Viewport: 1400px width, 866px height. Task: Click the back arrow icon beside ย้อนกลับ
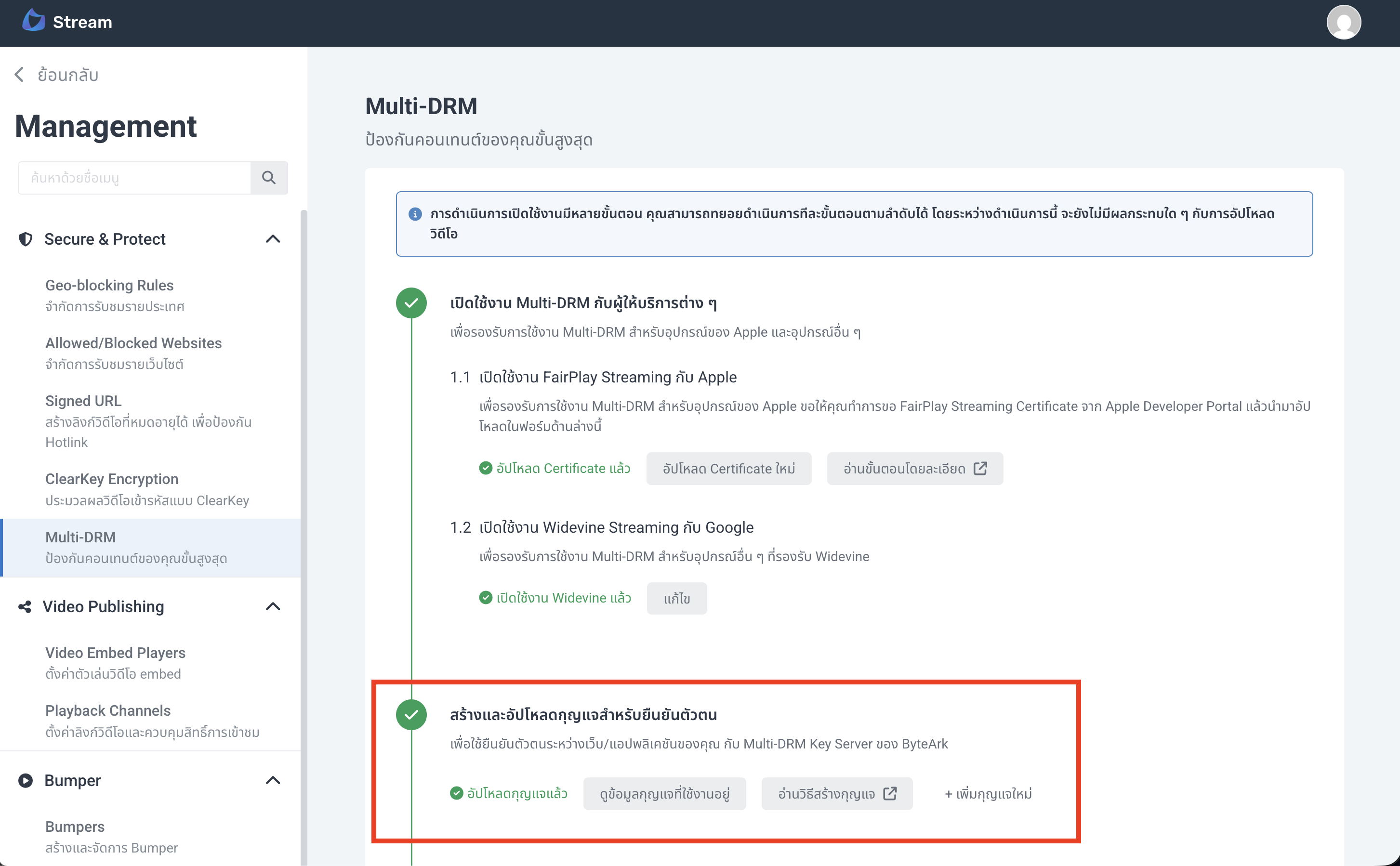19,75
